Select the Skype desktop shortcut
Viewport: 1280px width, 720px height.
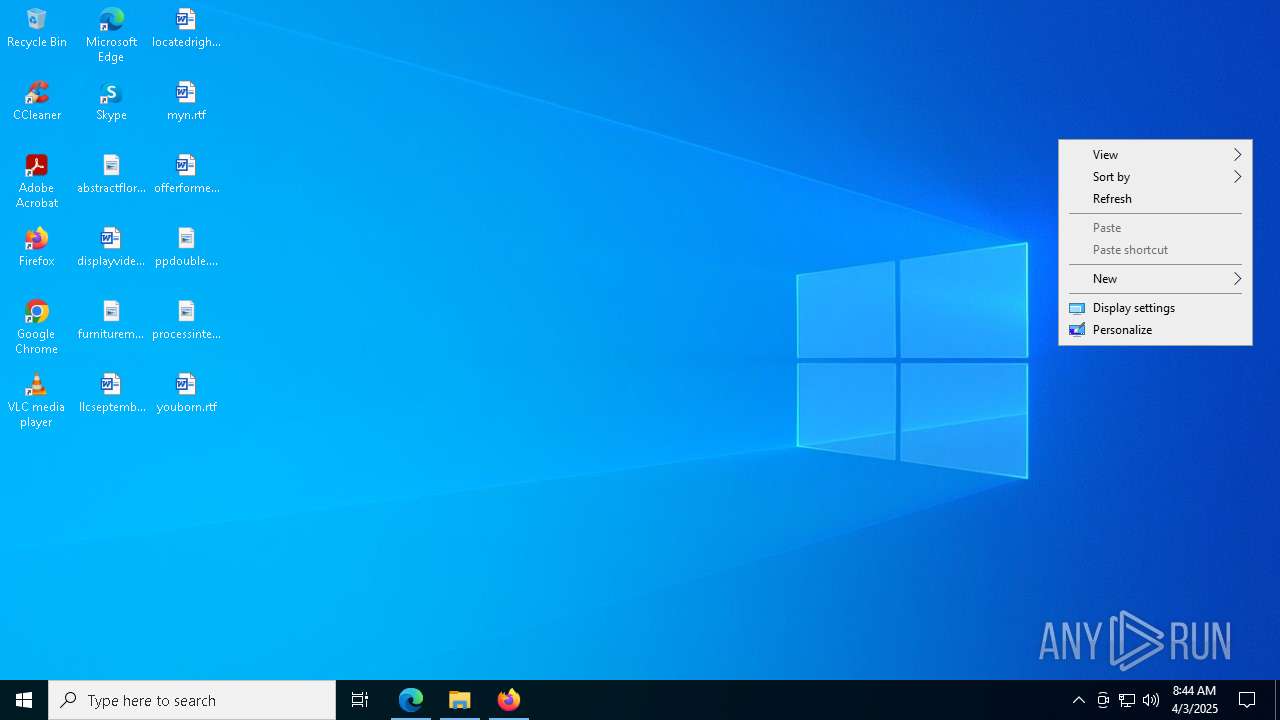tap(111, 101)
